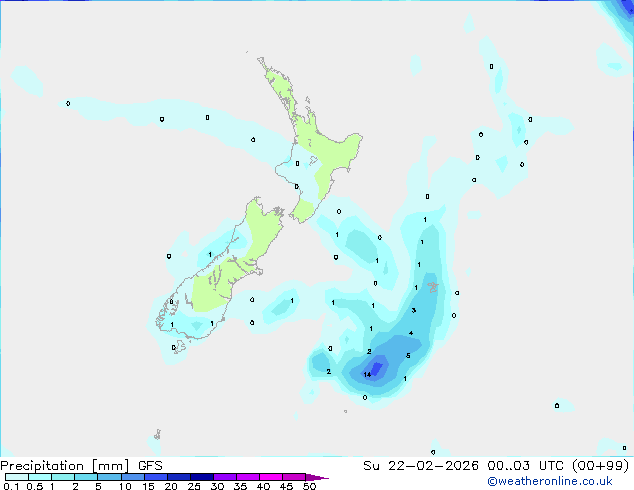Image resolution: width=634 pixels, height=490 pixels.
Task: Click the 0.1–0.5 mm legend color swatch
Action: tap(17, 477)
